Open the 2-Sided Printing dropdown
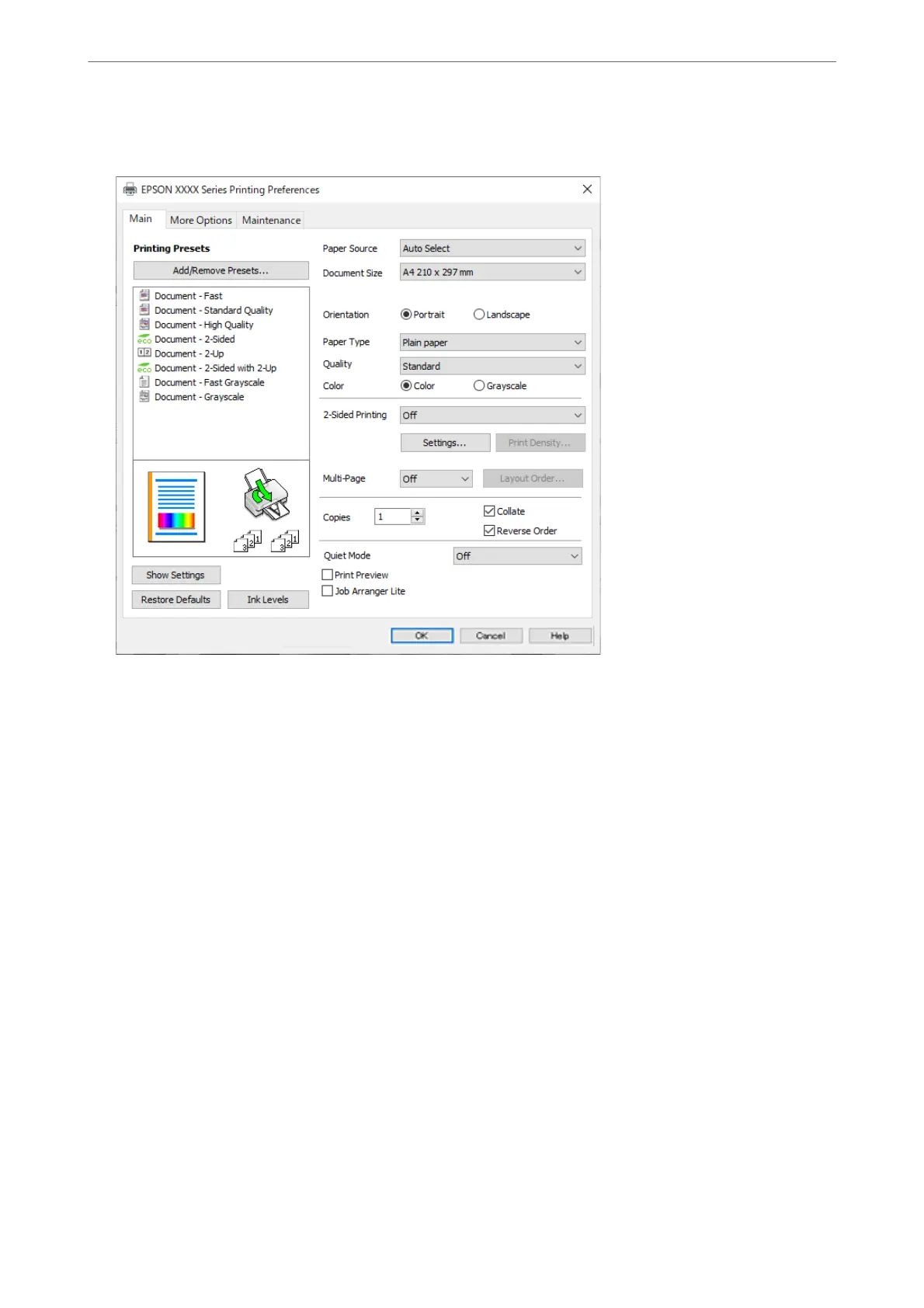This screenshot has width=924, height=1308. [492, 415]
